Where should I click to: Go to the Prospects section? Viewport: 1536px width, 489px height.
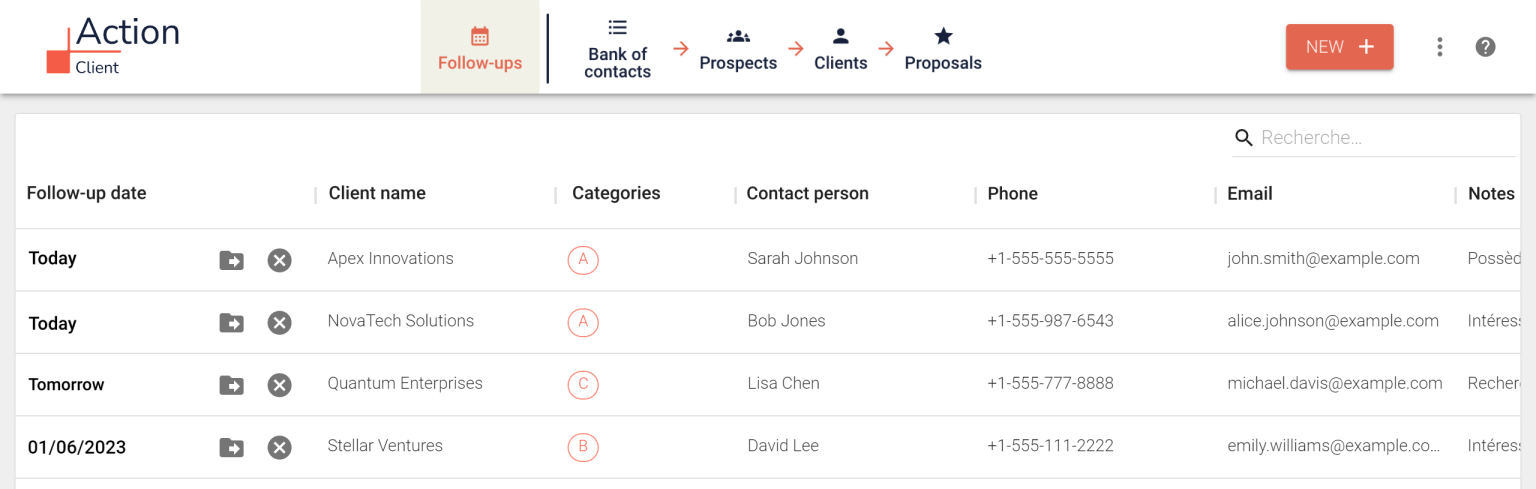point(738,49)
